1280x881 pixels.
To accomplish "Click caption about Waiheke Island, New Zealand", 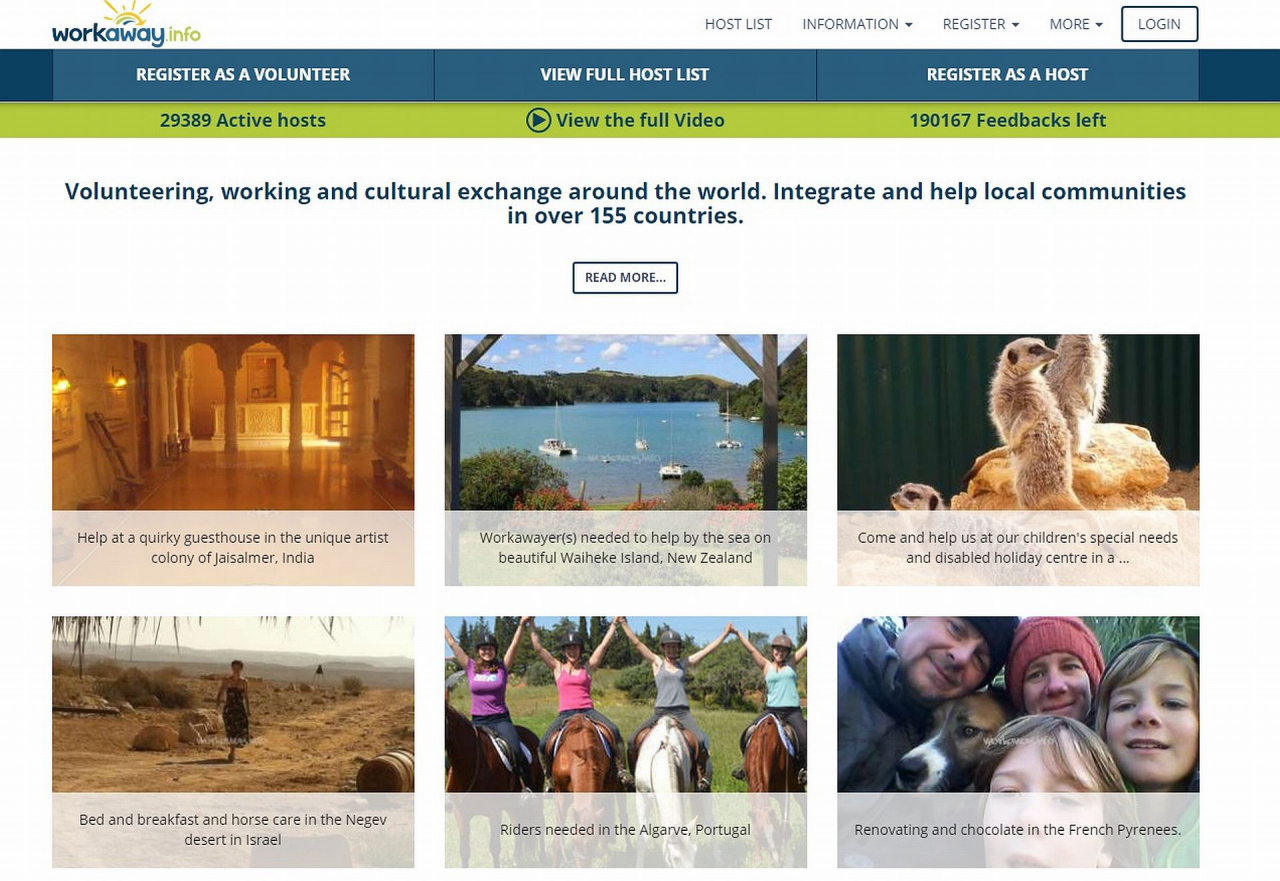I will [x=625, y=548].
